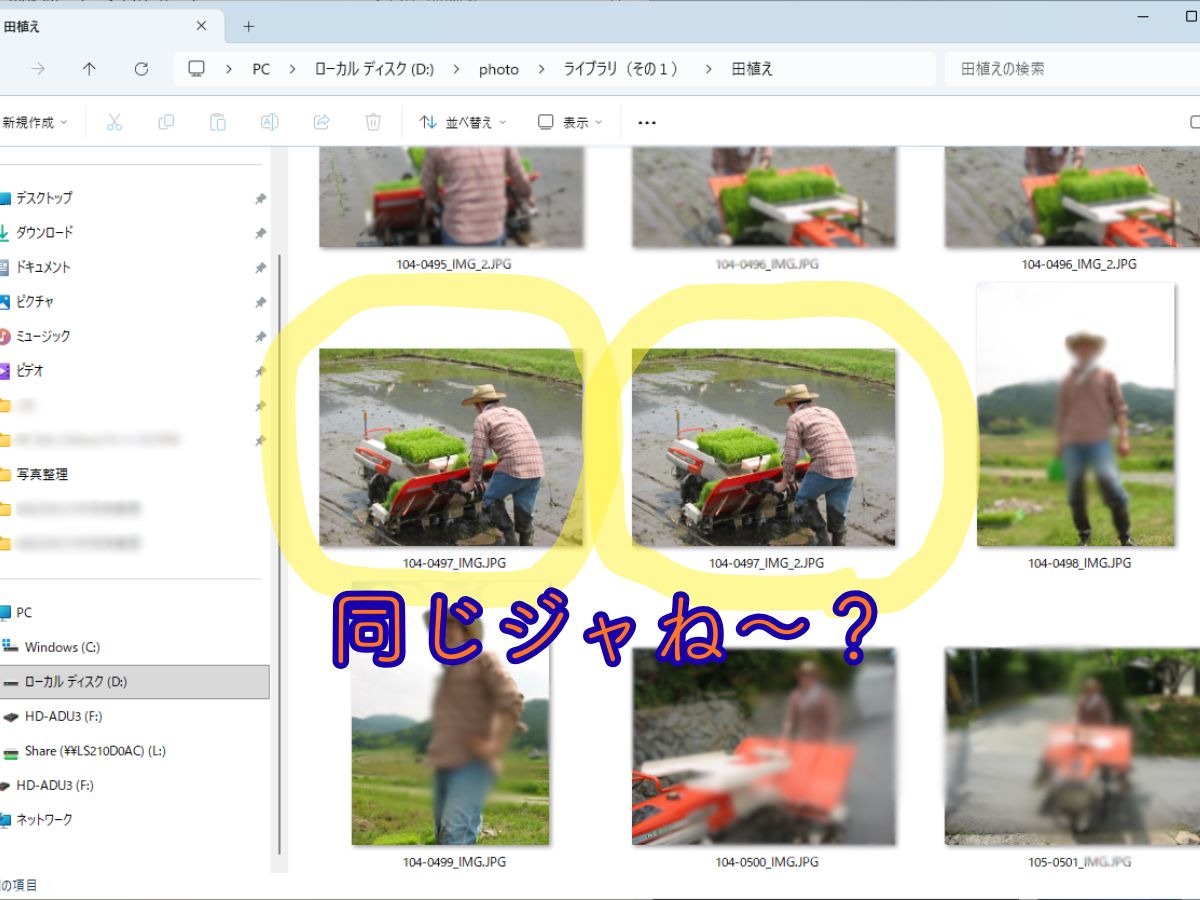This screenshot has height=900, width=1200.
Task: Open the 並べ替え sort dropdown
Action: [463, 122]
